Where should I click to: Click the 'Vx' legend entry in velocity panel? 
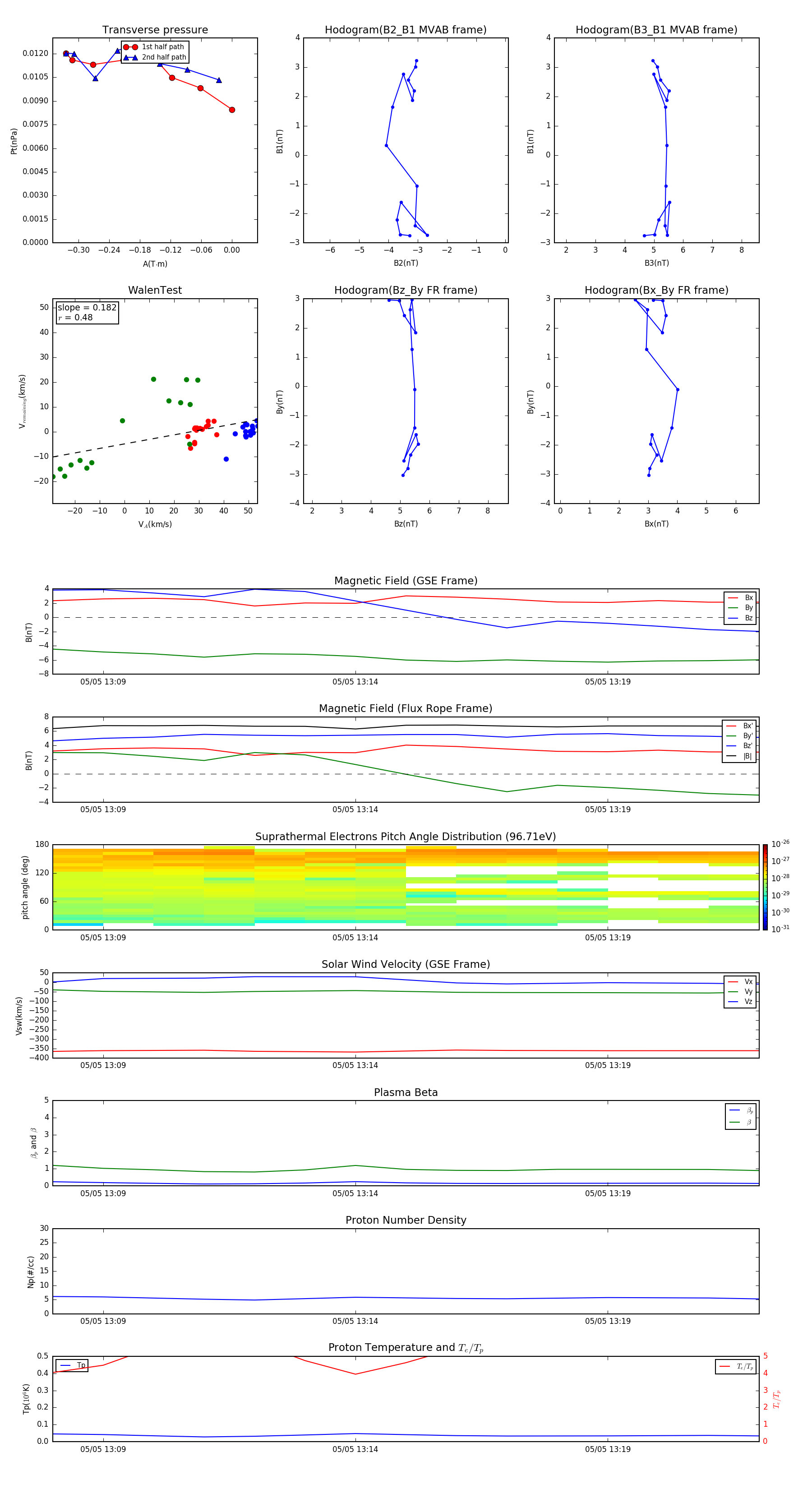point(741,981)
